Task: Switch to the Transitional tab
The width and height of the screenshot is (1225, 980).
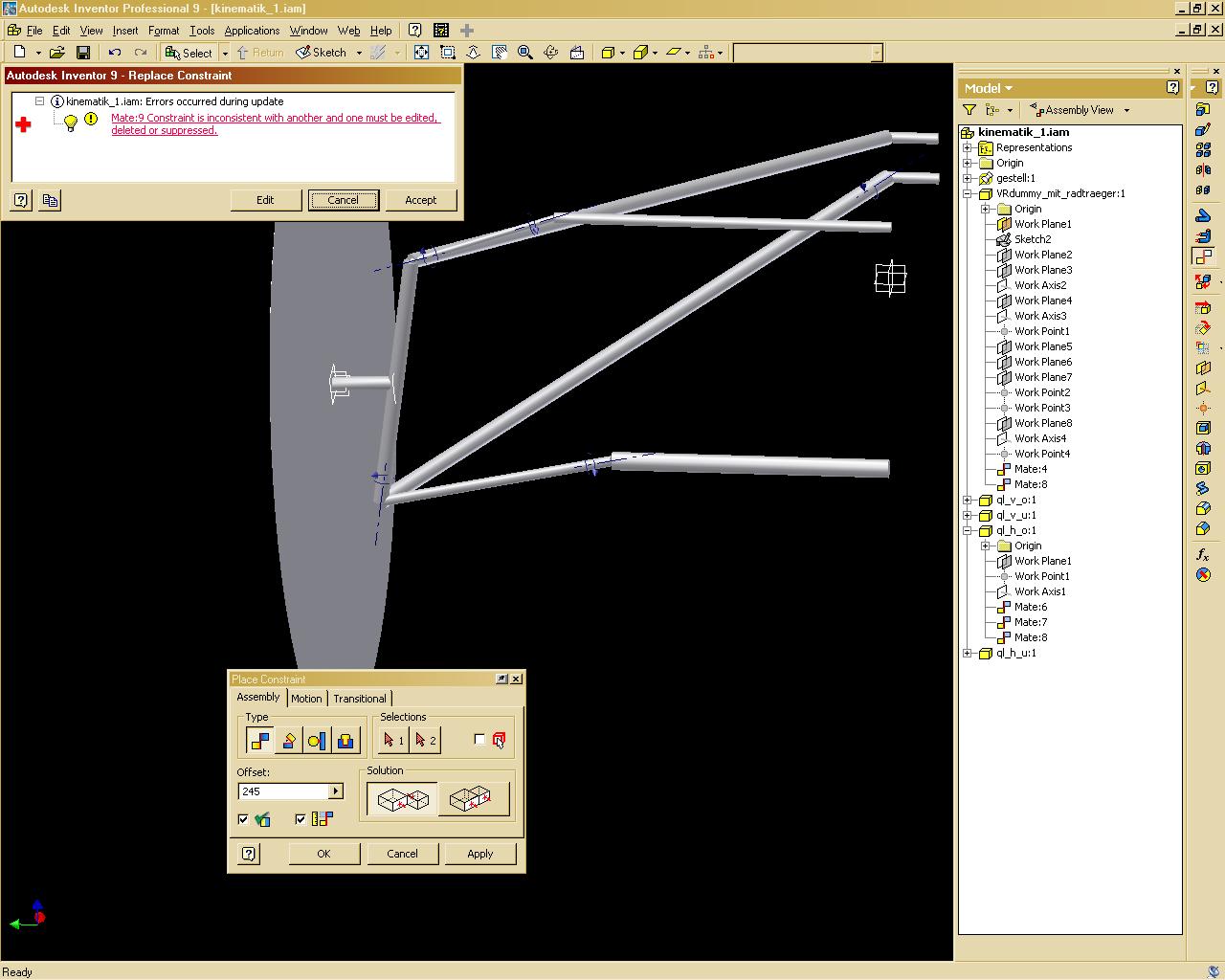Action: pyautogui.click(x=360, y=699)
